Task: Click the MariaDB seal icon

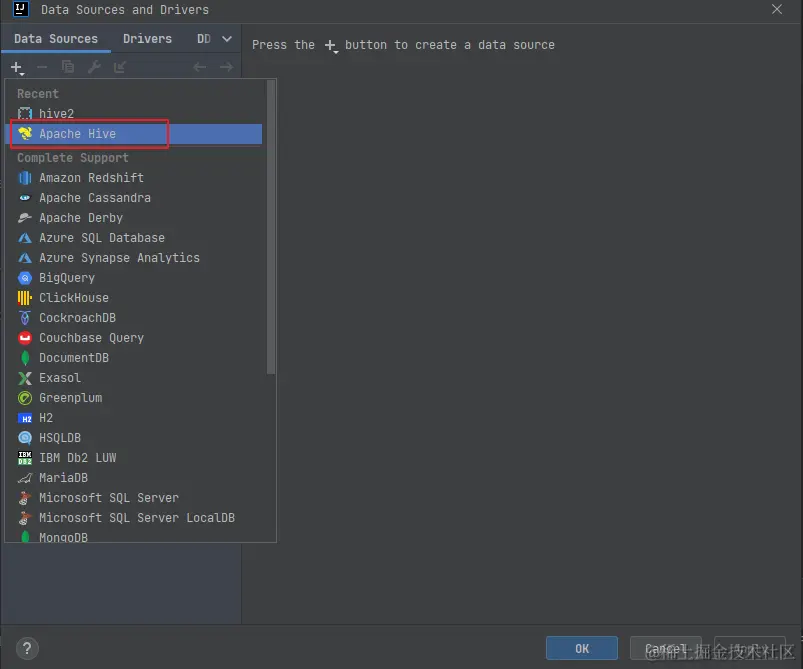Action: click(25, 478)
